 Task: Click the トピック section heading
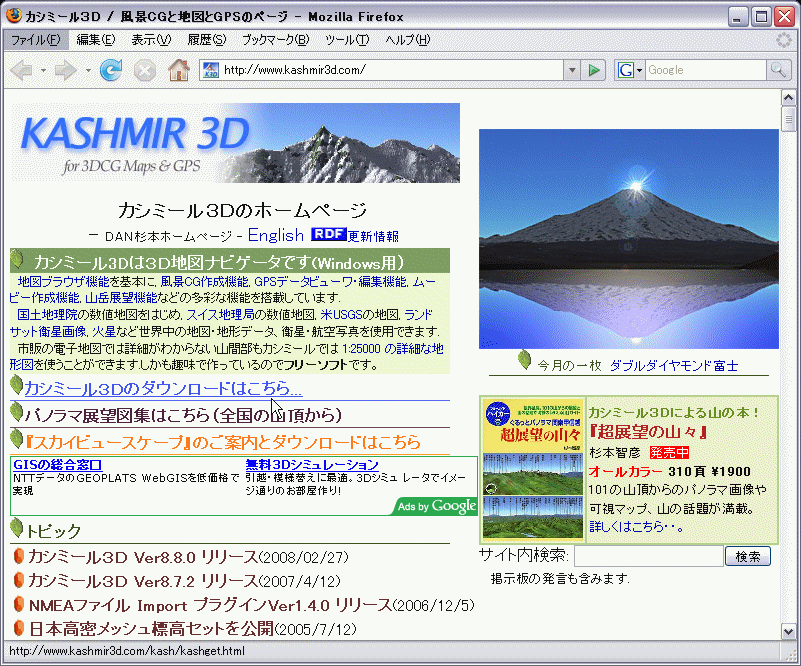[x=53, y=531]
